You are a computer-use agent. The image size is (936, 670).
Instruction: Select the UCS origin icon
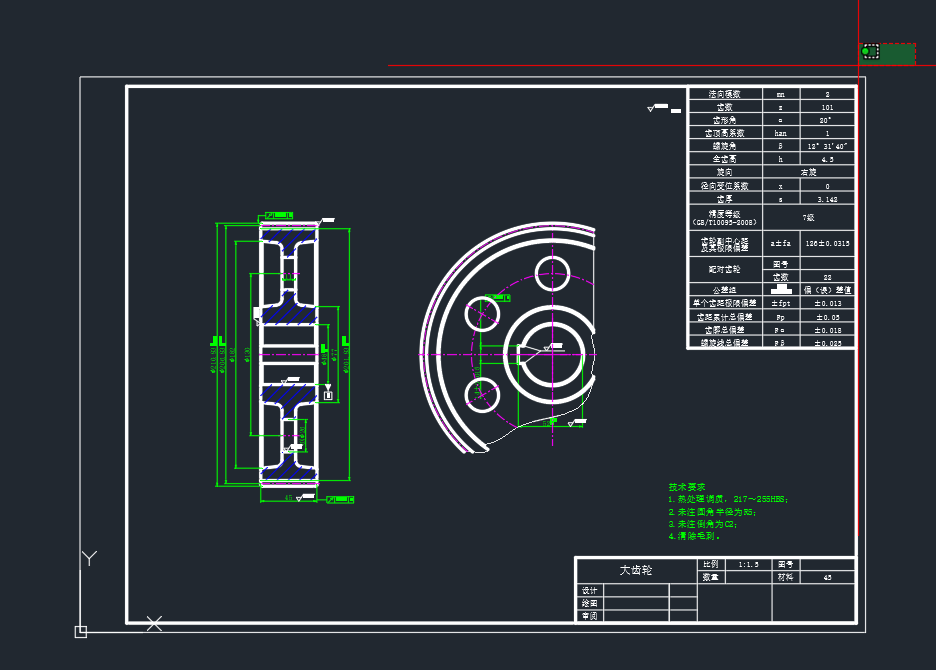81,631
